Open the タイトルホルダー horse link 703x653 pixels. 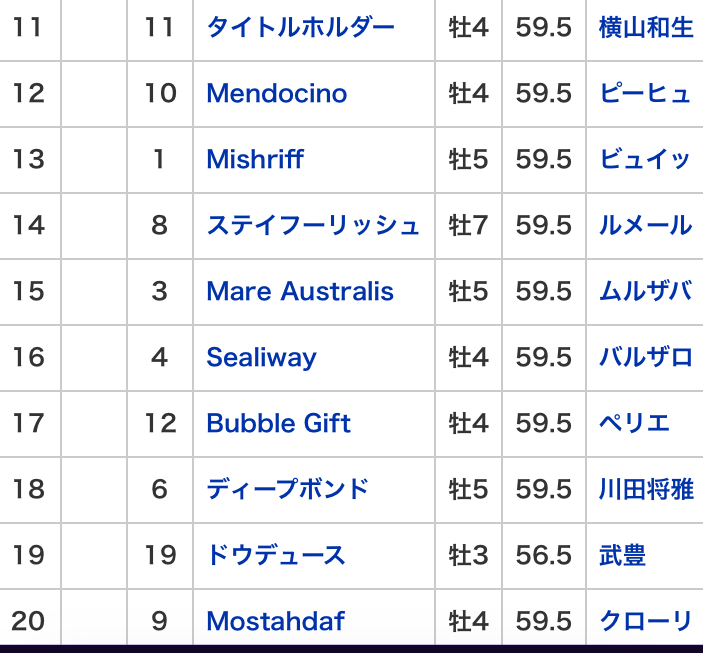pos(300,27)
